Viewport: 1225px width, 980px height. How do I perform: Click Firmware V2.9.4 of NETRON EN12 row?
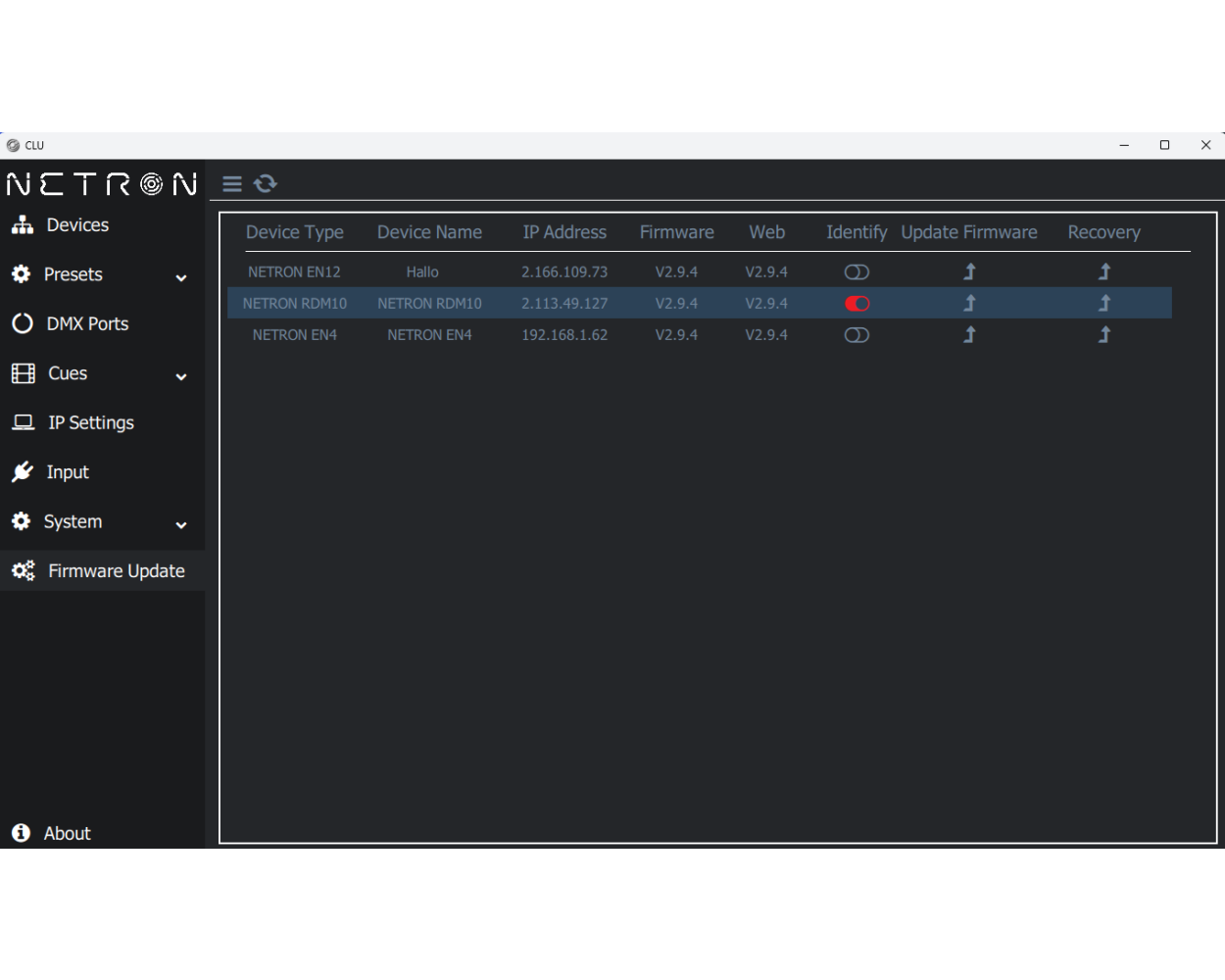click(676, 271)
